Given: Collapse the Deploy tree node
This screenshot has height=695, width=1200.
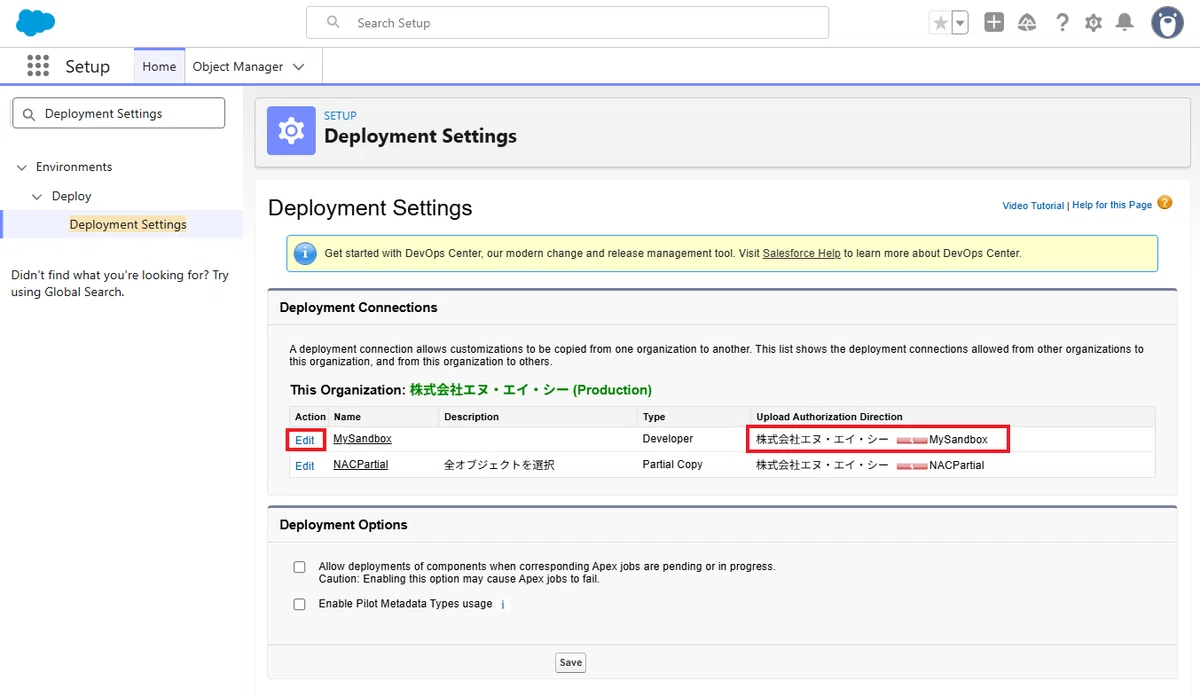Looking at the screenshot, I should click(38, 196).
